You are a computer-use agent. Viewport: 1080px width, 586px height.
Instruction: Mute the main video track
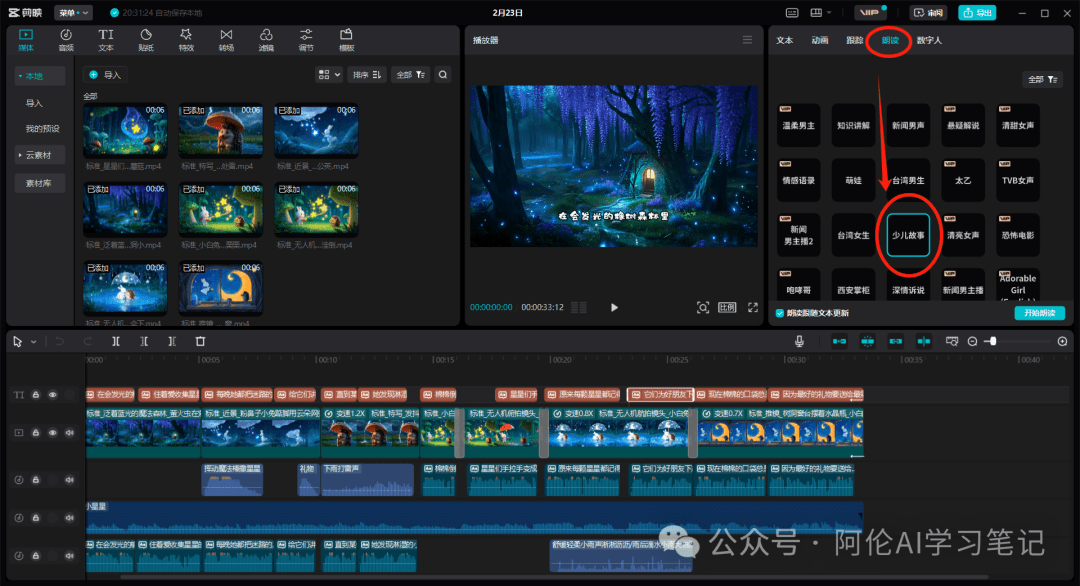70,432
